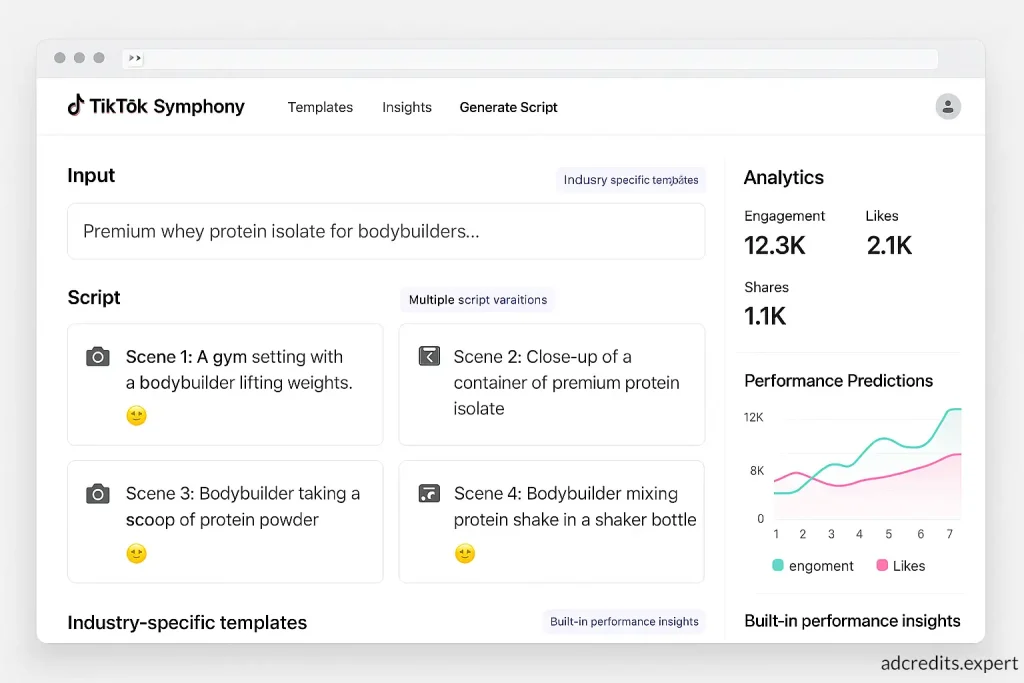The image size is (1024, 683).
Task: Click the camera icon in Scene 1
Action: point(97,357)
